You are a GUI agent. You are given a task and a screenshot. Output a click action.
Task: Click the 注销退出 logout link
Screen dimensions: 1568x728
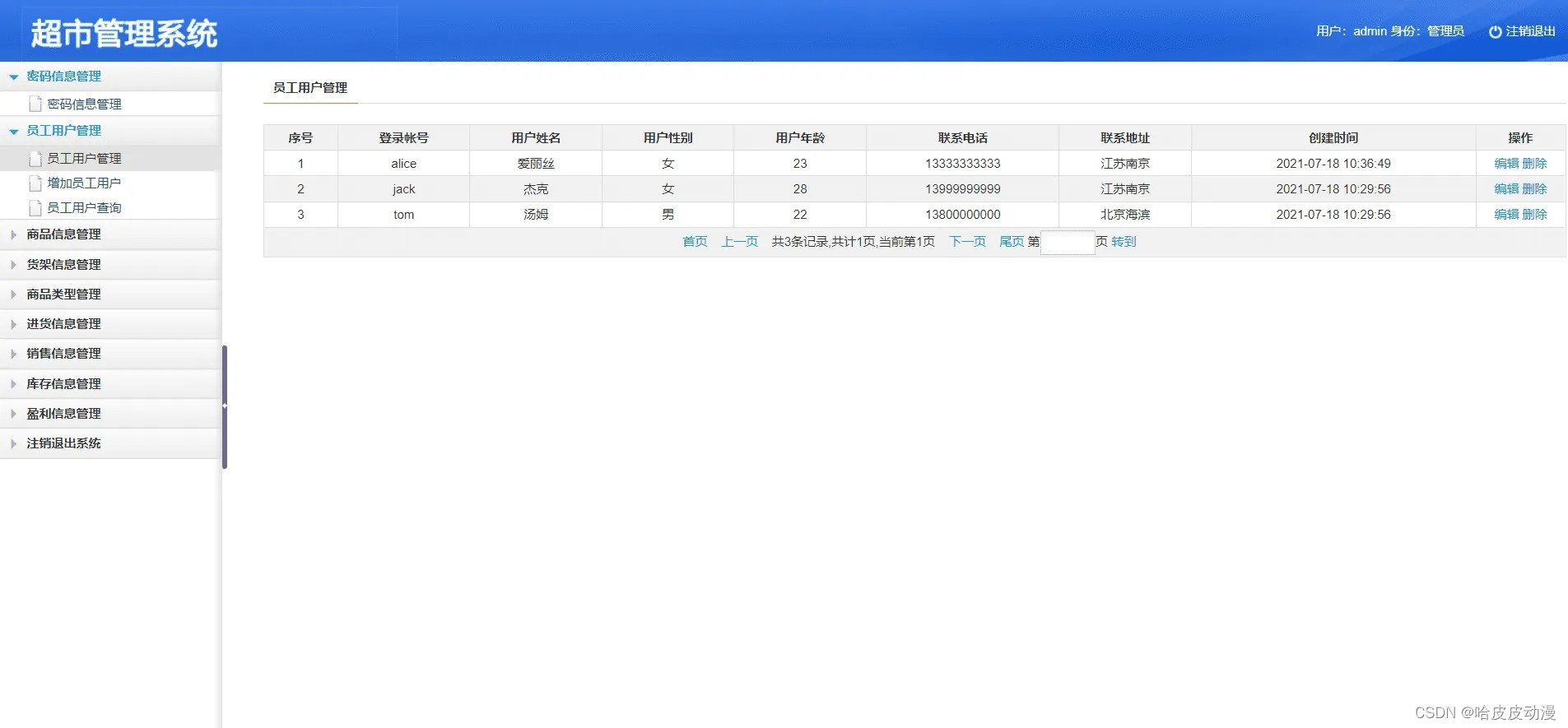[x=1530, y=31]
